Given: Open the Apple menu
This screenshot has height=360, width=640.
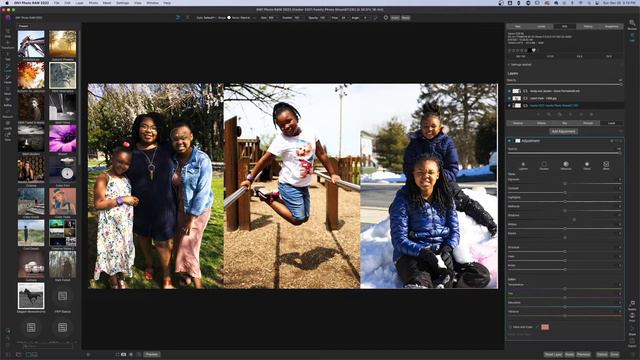Looking at the screenshot, I should (x=7, y=3).
